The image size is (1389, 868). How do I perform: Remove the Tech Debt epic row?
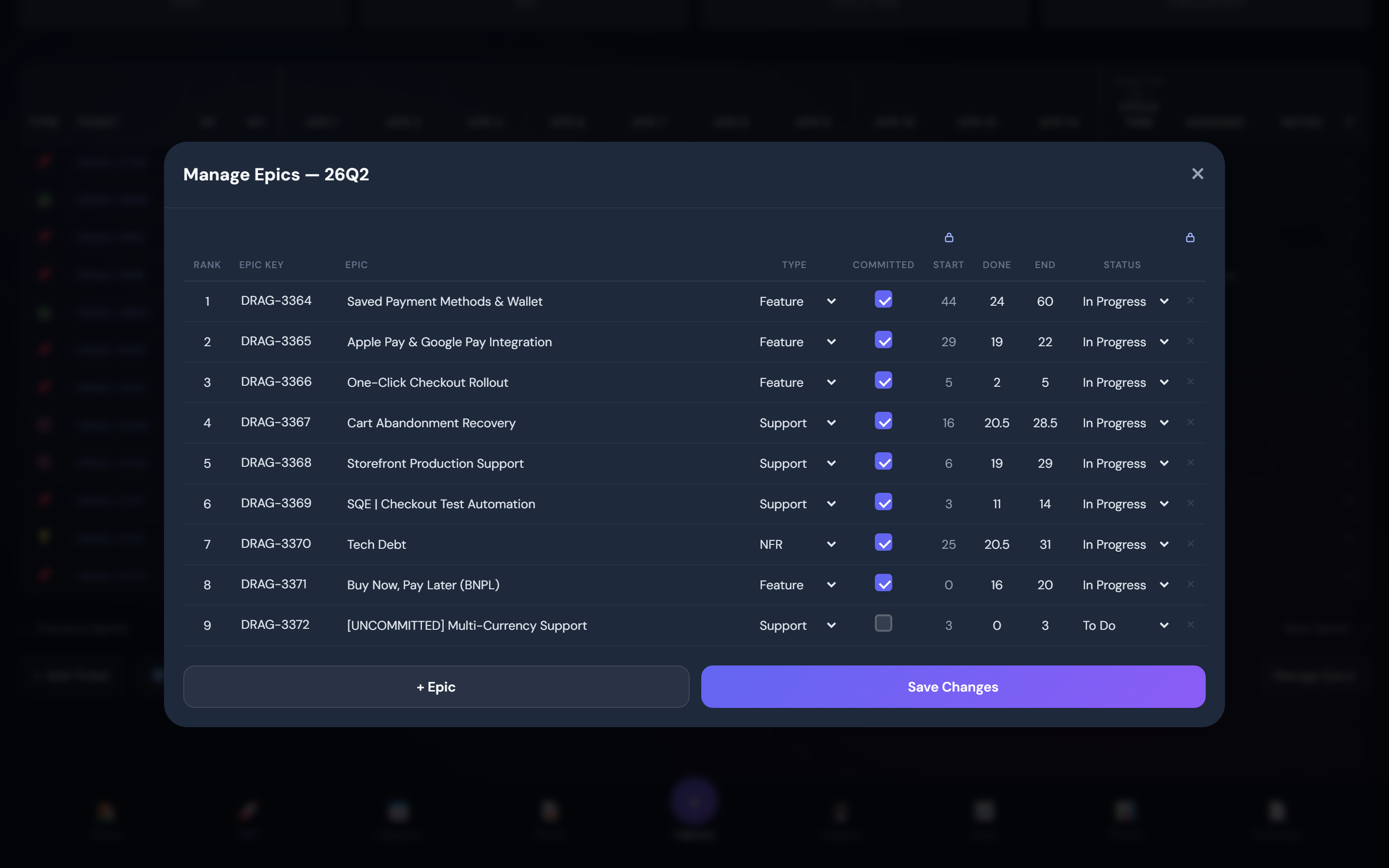tap(1190, 543)
